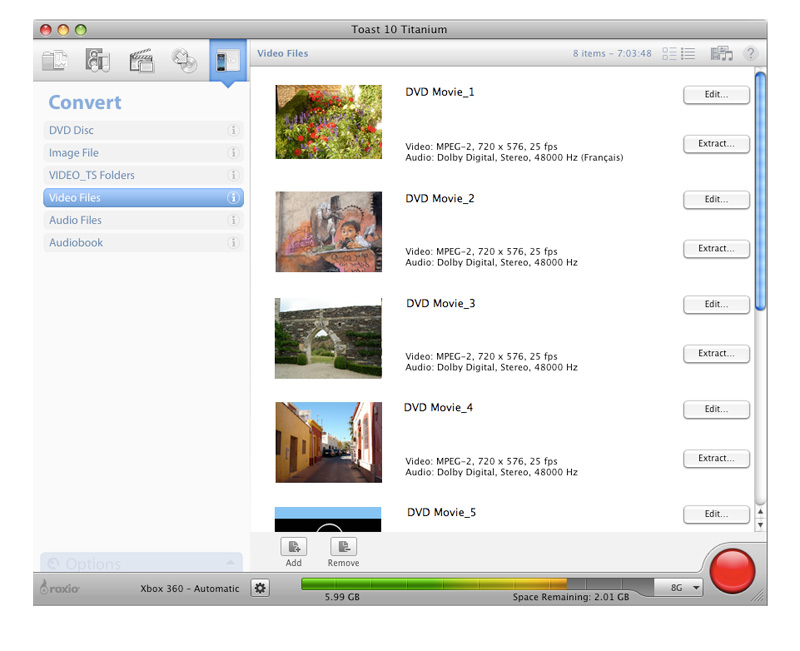Switch to detailed thumbnail list view

(669, 54)
